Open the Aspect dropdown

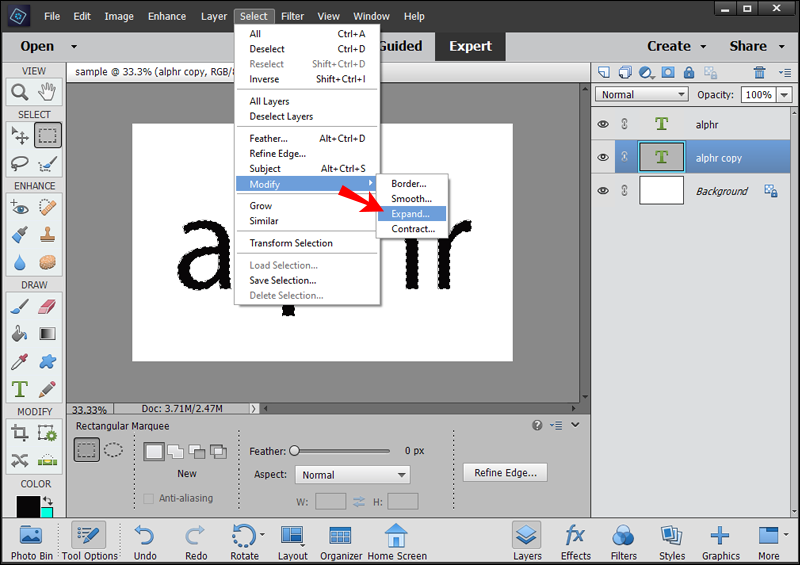(353, 475)
